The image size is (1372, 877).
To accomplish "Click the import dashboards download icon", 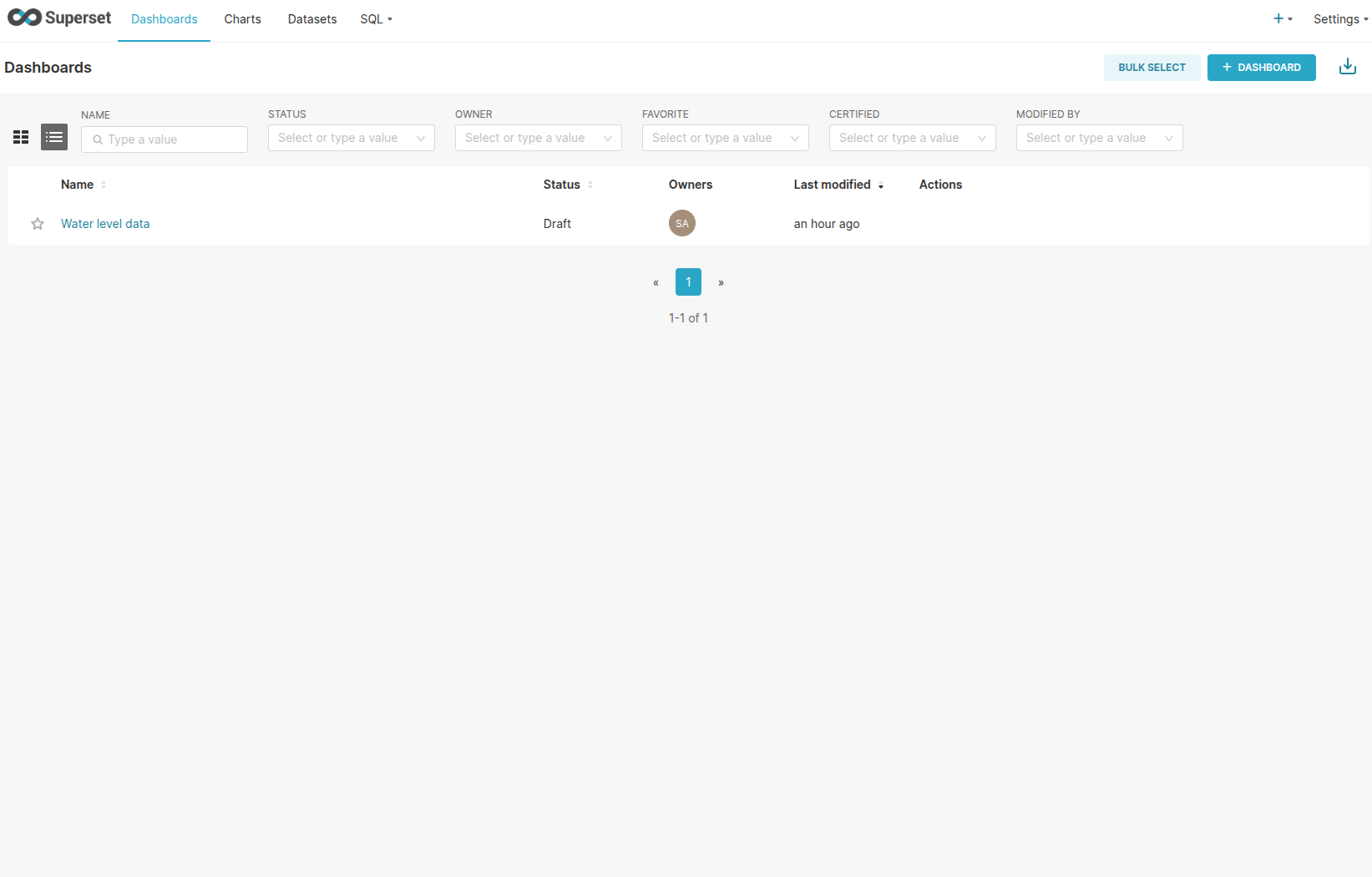I will click(1347, 67).
